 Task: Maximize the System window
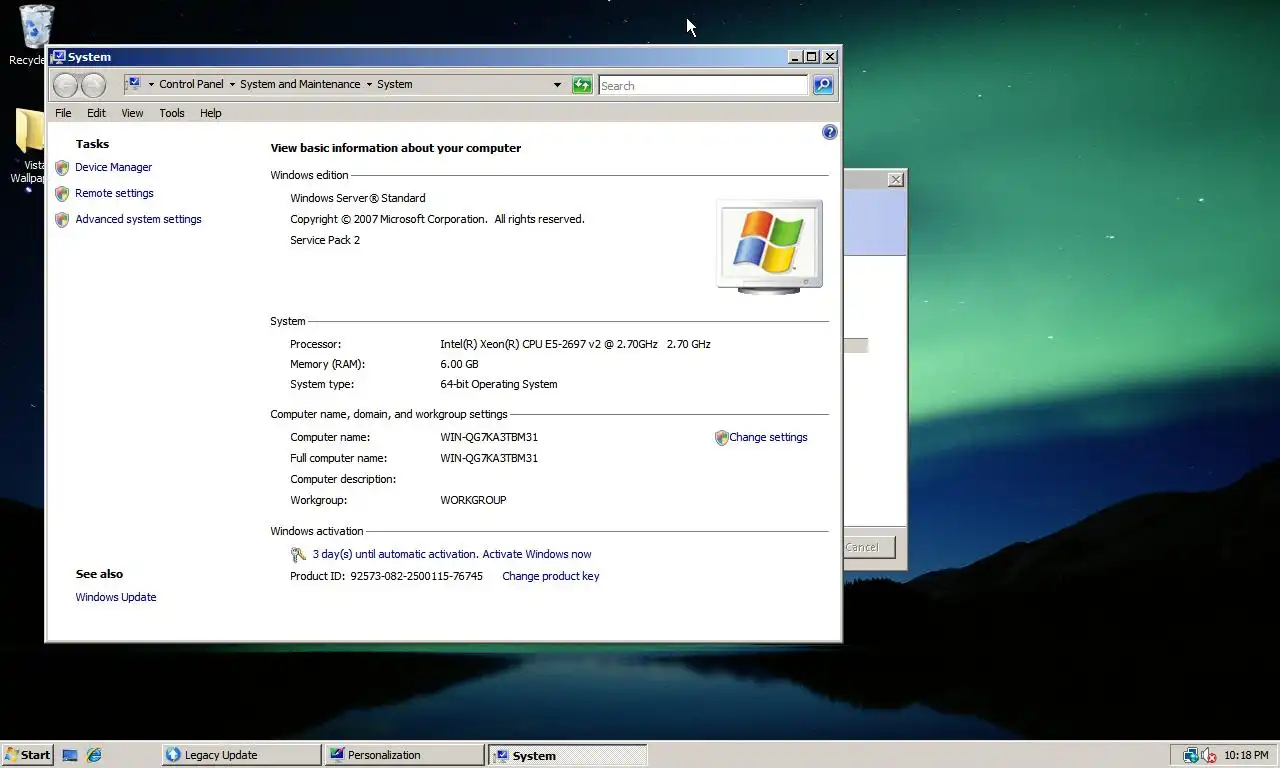click(x=812, y=57)
